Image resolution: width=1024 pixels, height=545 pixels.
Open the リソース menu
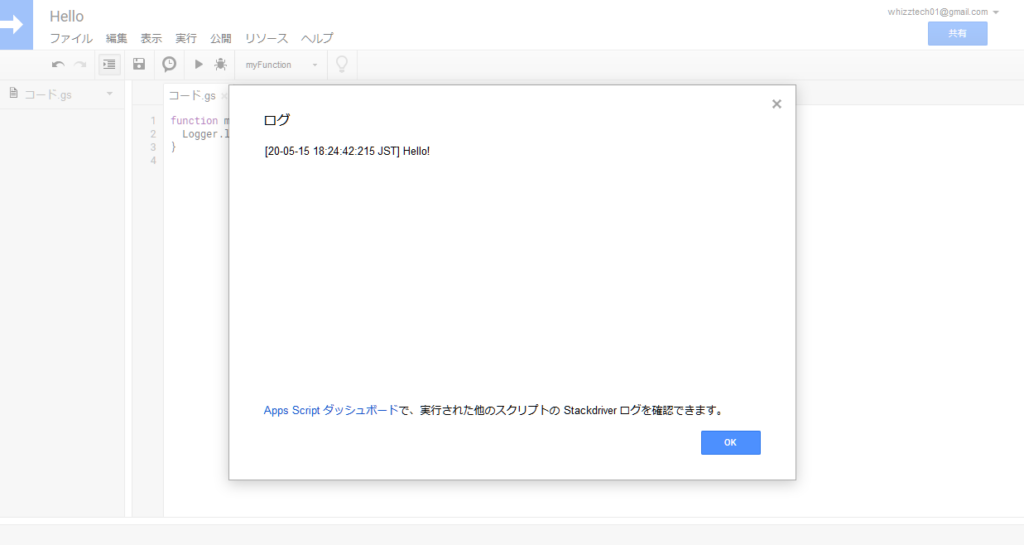[x=266, y=38]
